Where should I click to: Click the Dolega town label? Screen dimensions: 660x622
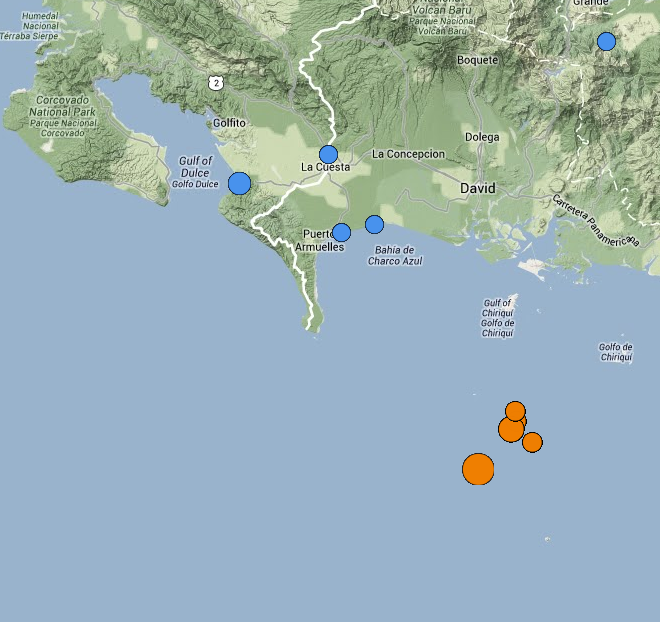(482, 137)
